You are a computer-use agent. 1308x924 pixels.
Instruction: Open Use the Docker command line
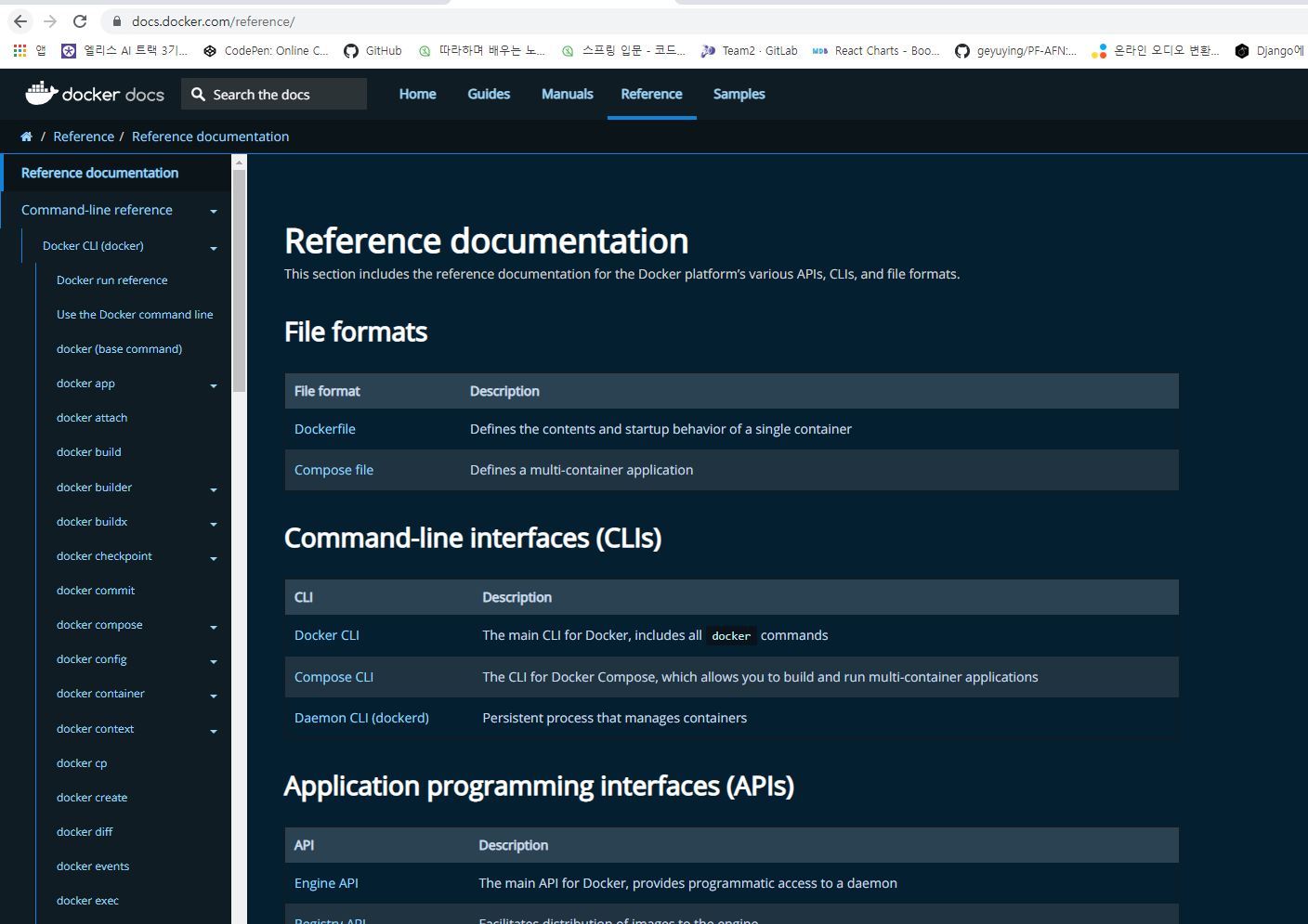[x=135, y=315]
